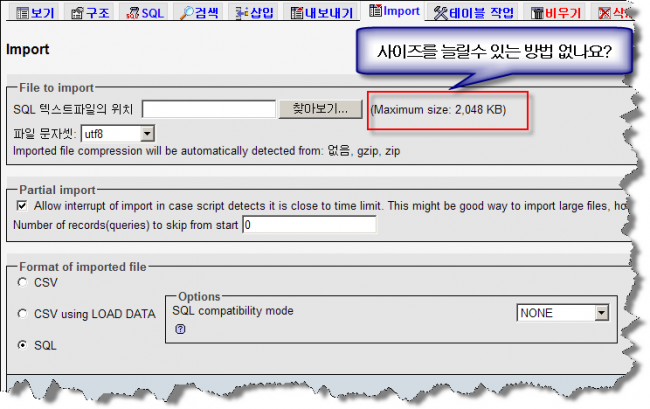Image resolution: width=650 pixels, height=409 pixels.
Task: Click the Export icon on the 내보내기 tab
Action: click(x=297, y=13)
